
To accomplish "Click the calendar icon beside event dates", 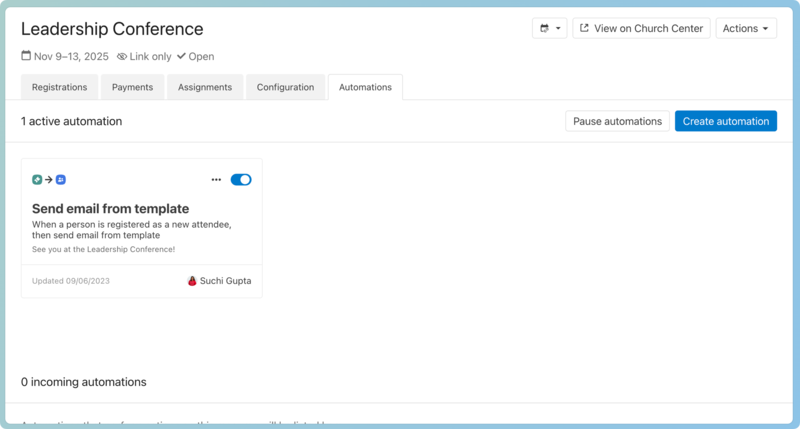I will 26,57.
